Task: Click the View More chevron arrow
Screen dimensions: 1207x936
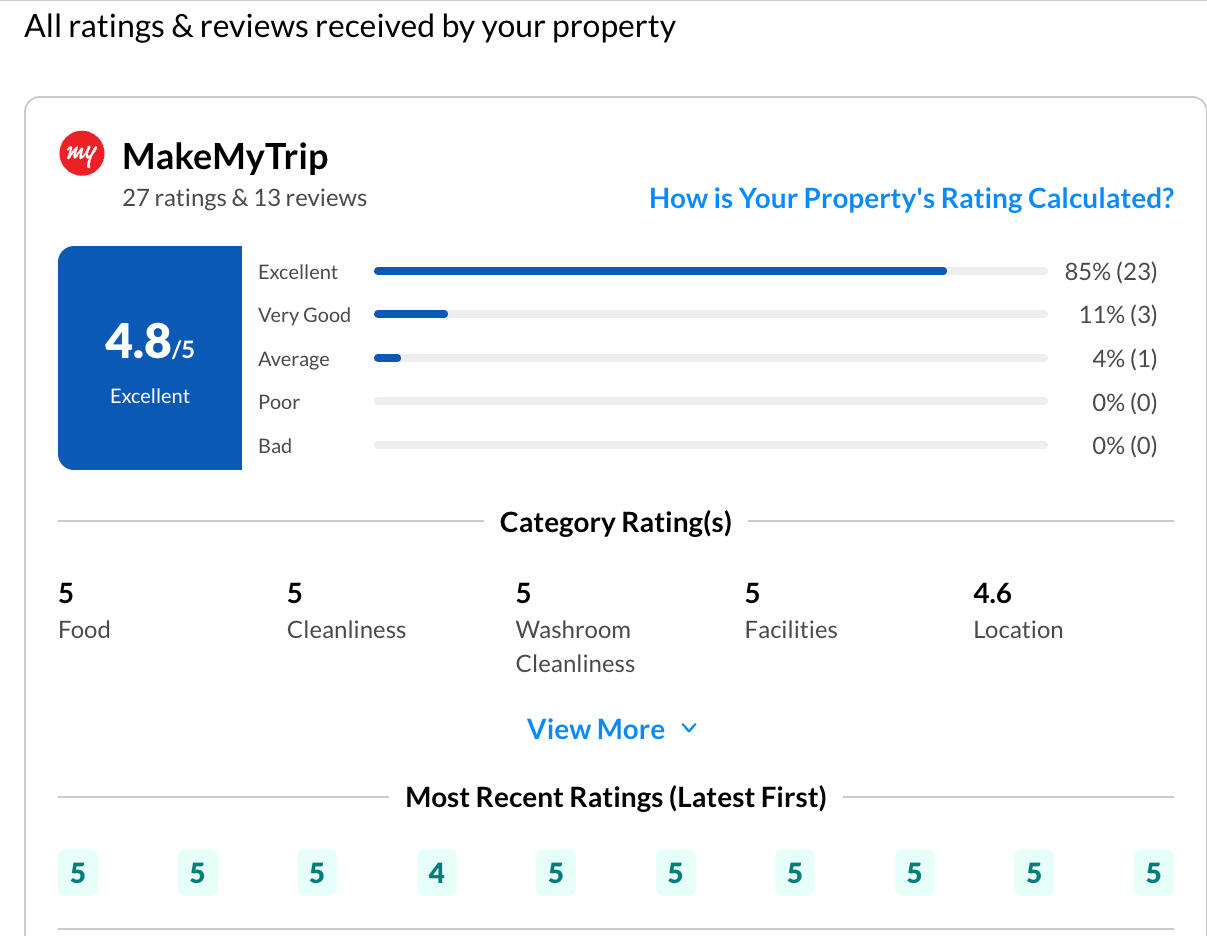Action: point(688,729)
